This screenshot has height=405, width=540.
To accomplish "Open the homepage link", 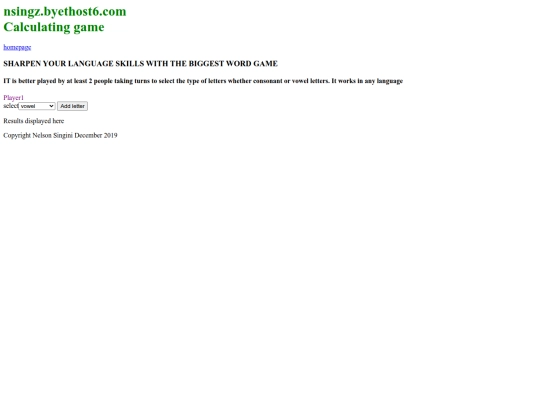I will (17, 47).
